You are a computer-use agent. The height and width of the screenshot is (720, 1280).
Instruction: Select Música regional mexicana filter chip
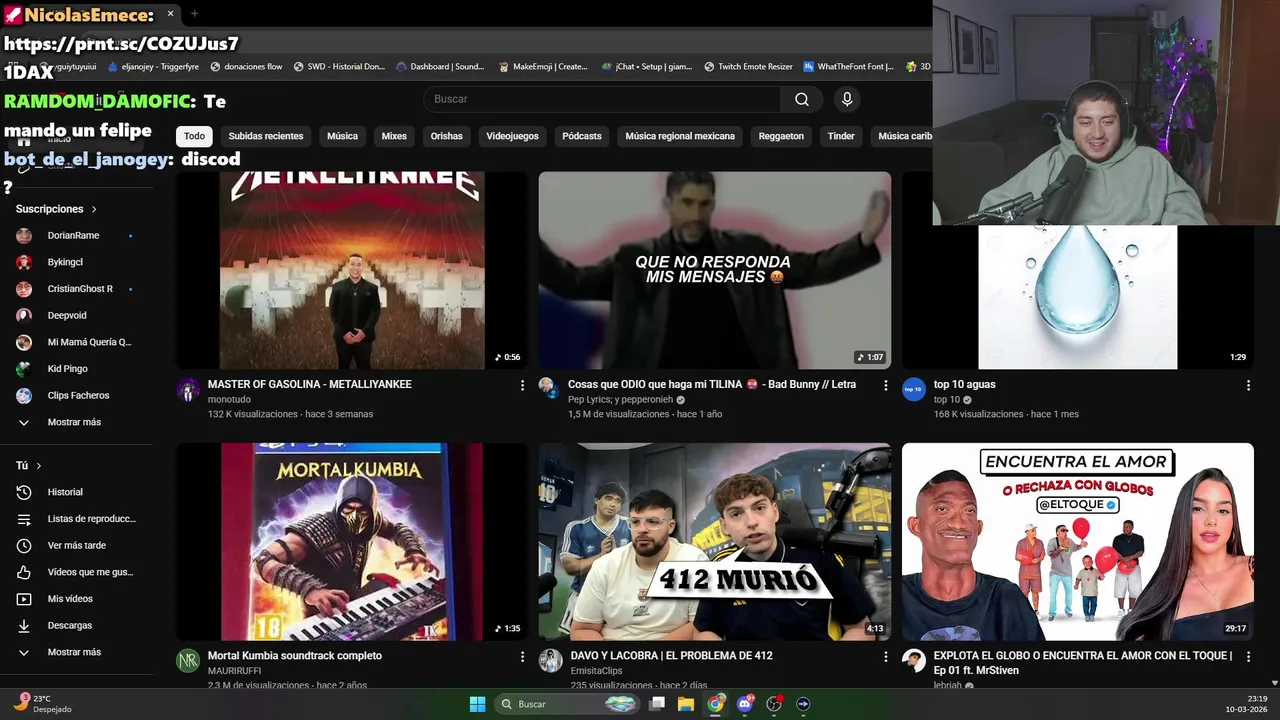[x=680, y=136]
